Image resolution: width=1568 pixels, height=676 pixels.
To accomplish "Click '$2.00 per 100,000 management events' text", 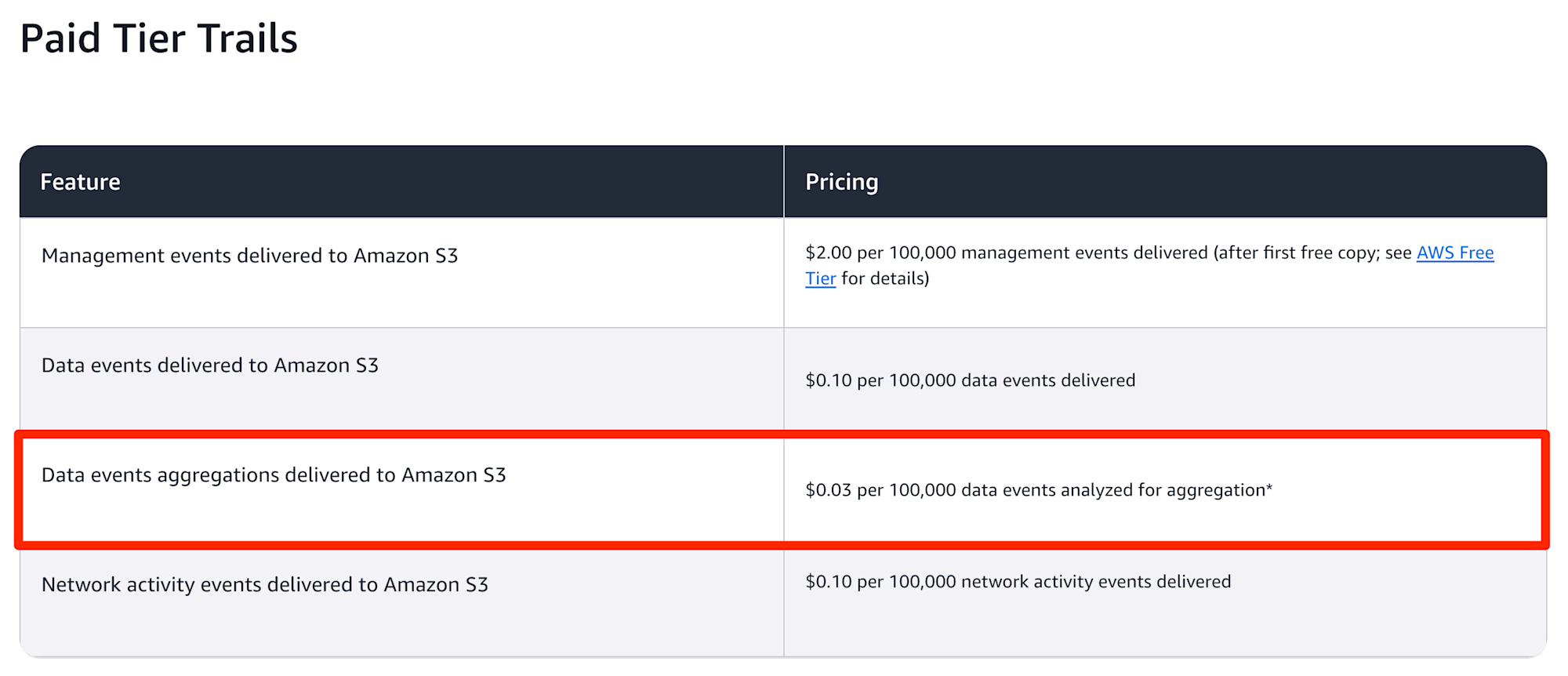I will 1006,253.
